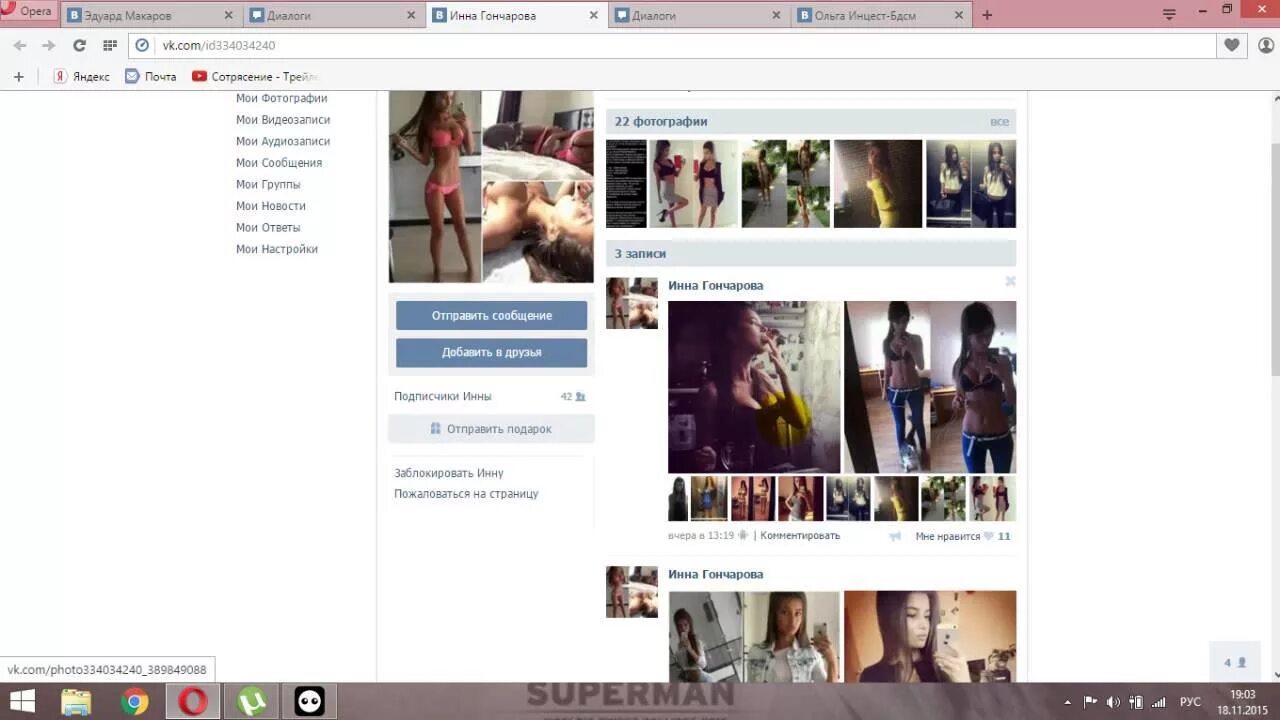Open Мои Ответы in the VK sidebar
The height and width of the screenshot is (720, 1280).
267,227
